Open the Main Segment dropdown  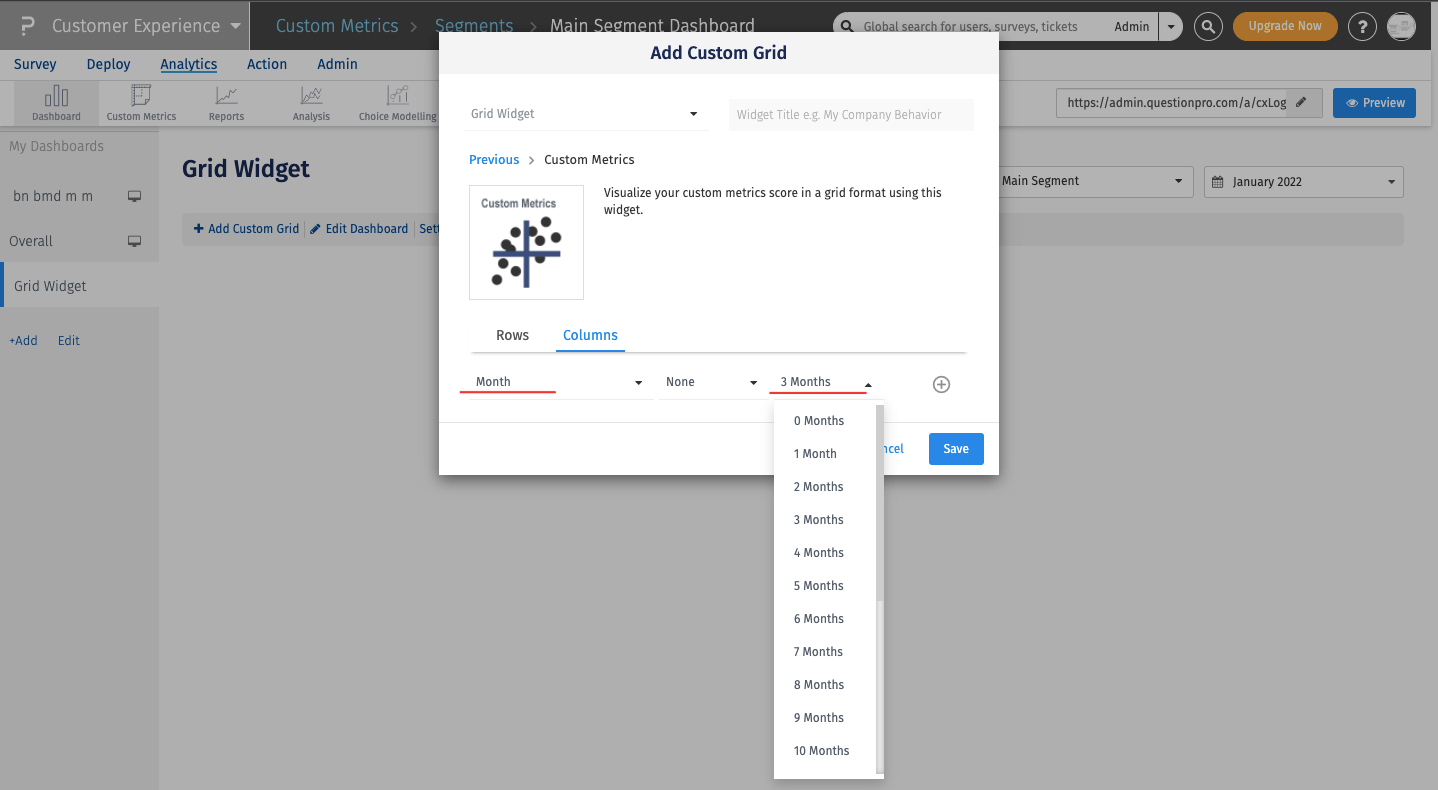(x=1095, y=181)
